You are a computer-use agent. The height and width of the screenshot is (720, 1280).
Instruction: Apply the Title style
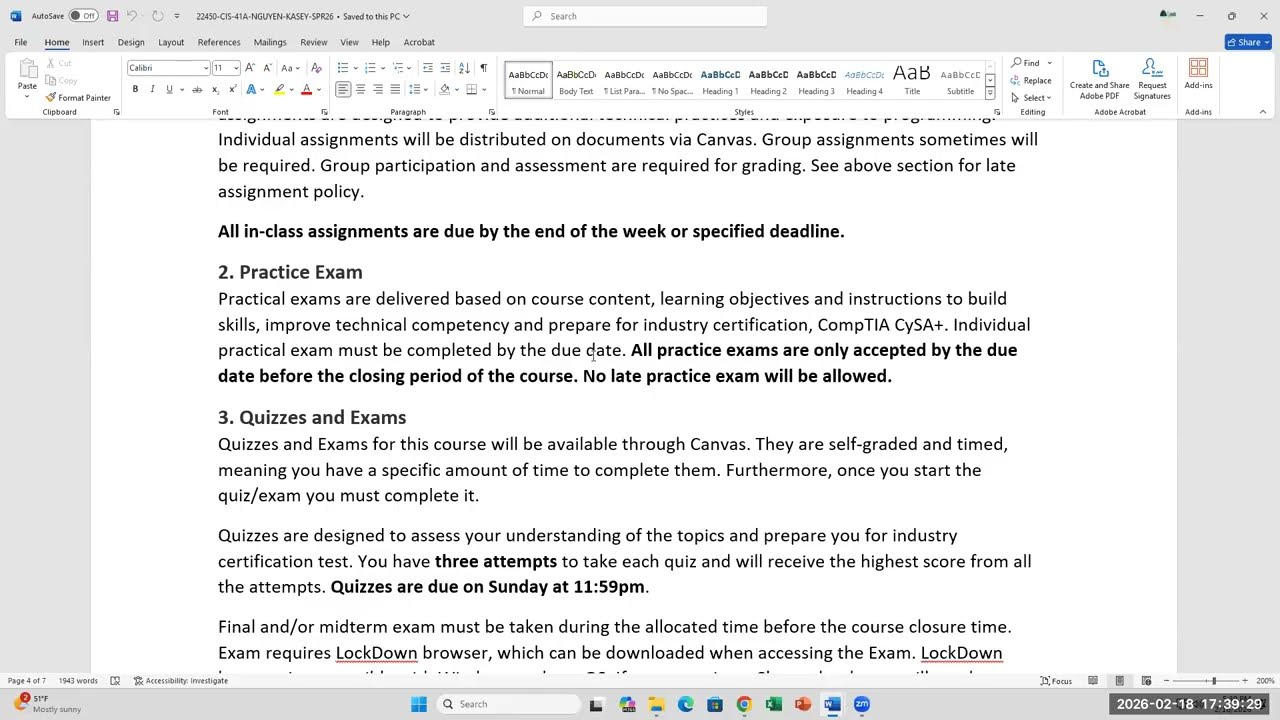[912, 80]
